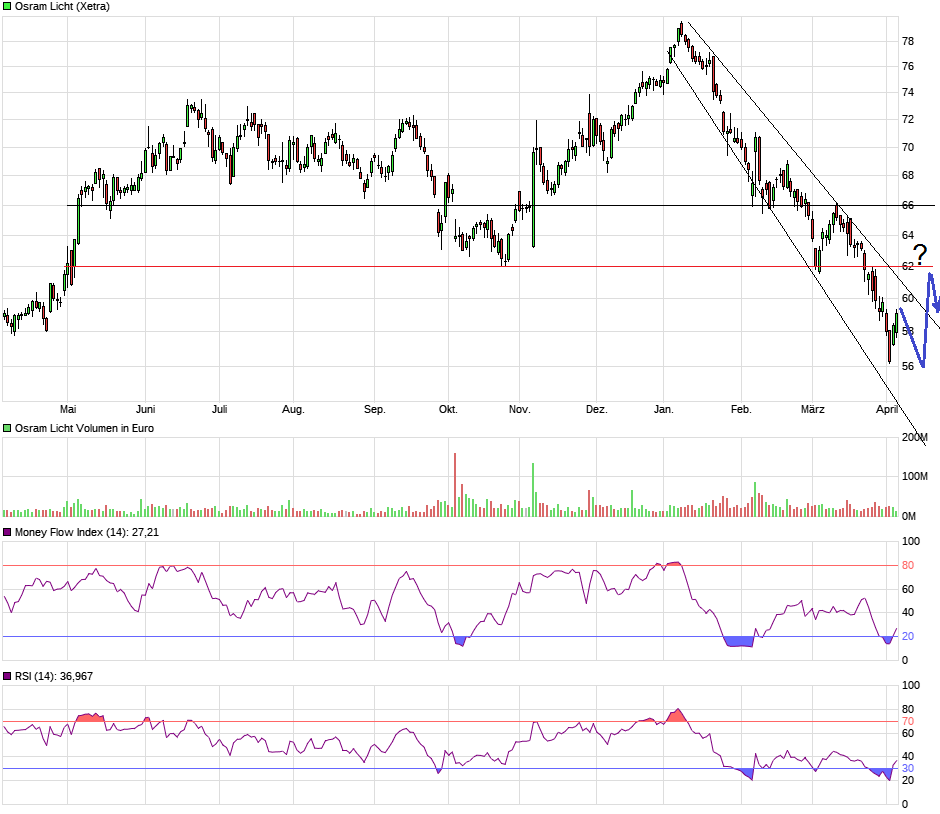The width and height of the screenshot is (940, 814).
Task: Click the price scale value 70
Action: tap(908, 147)
